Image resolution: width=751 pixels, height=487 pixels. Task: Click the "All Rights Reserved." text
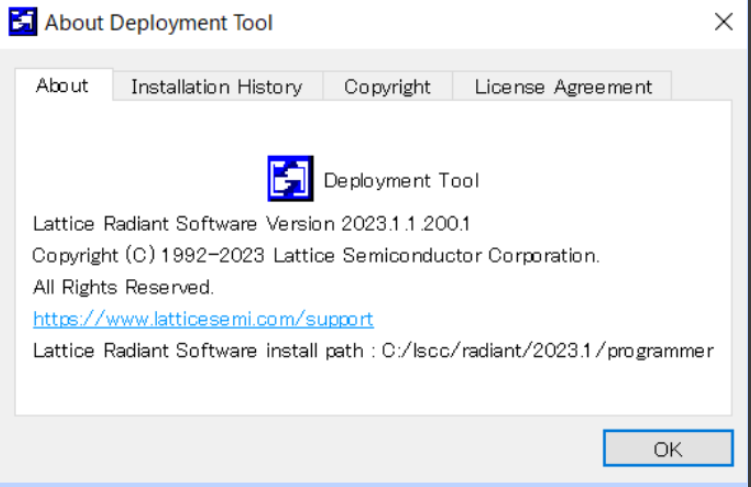[x=123, y=287]
